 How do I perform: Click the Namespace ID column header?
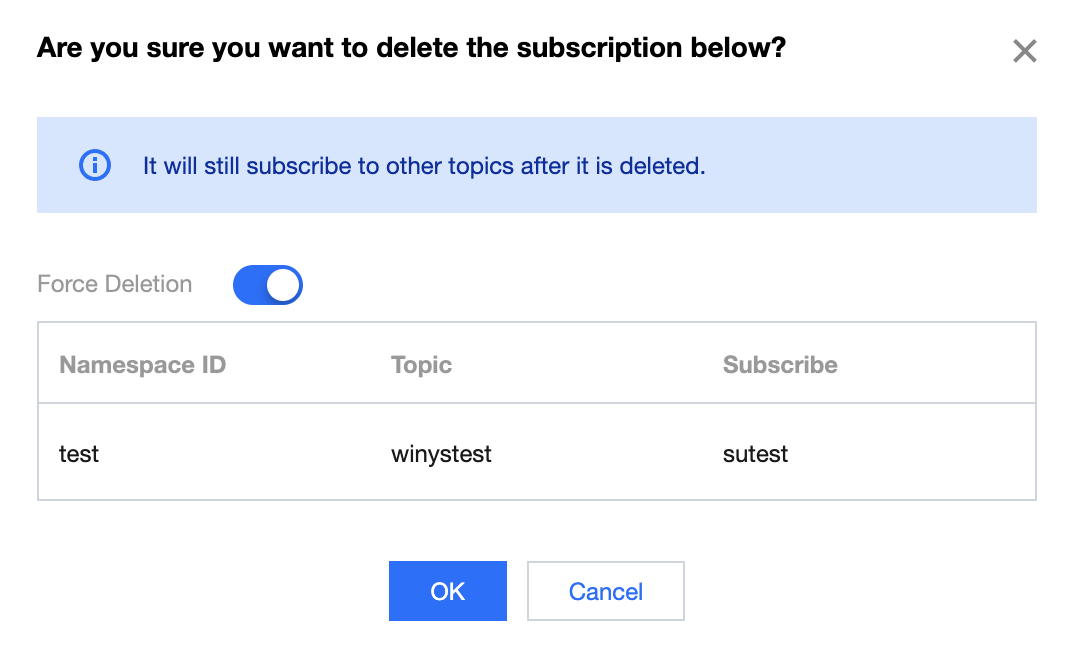(x=142, y=365)
